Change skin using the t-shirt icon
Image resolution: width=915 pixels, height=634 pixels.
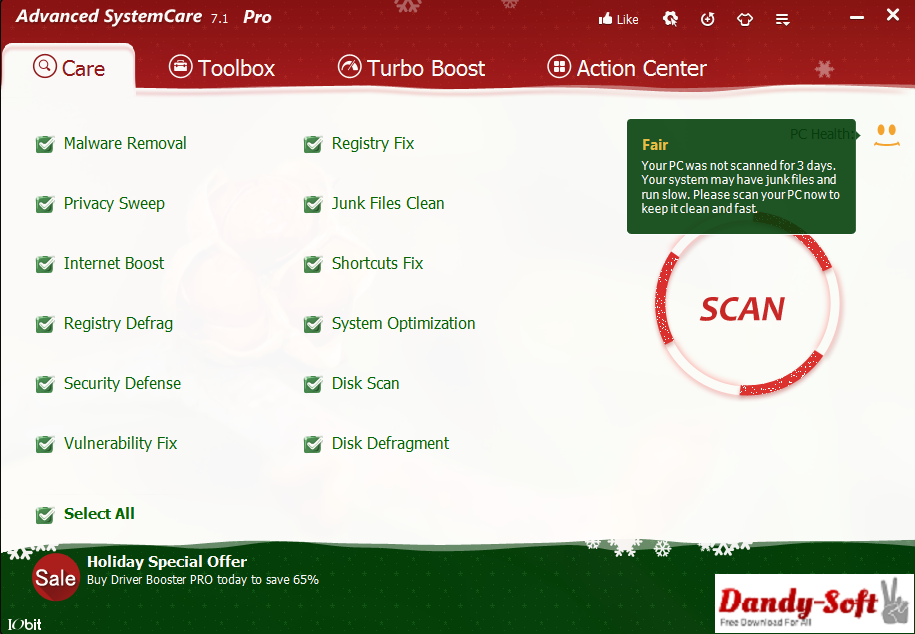tap(744, 18)
